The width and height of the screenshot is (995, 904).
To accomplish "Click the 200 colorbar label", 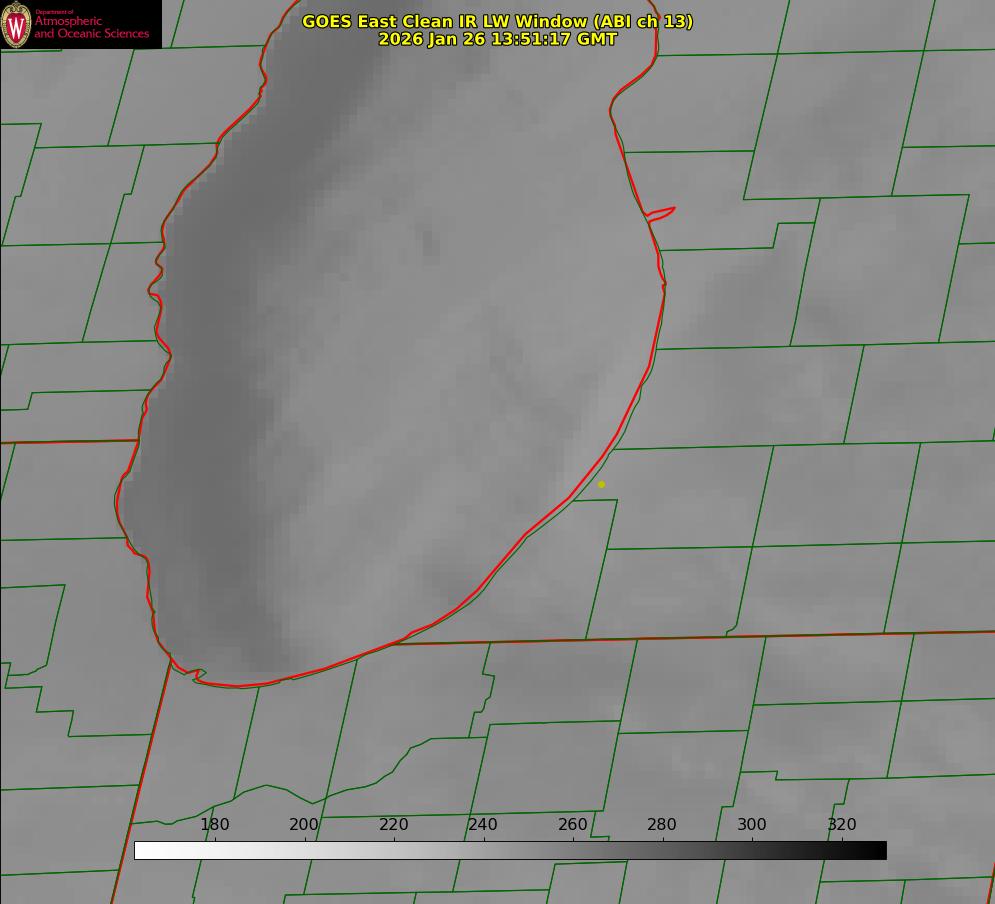I will 304,824.
